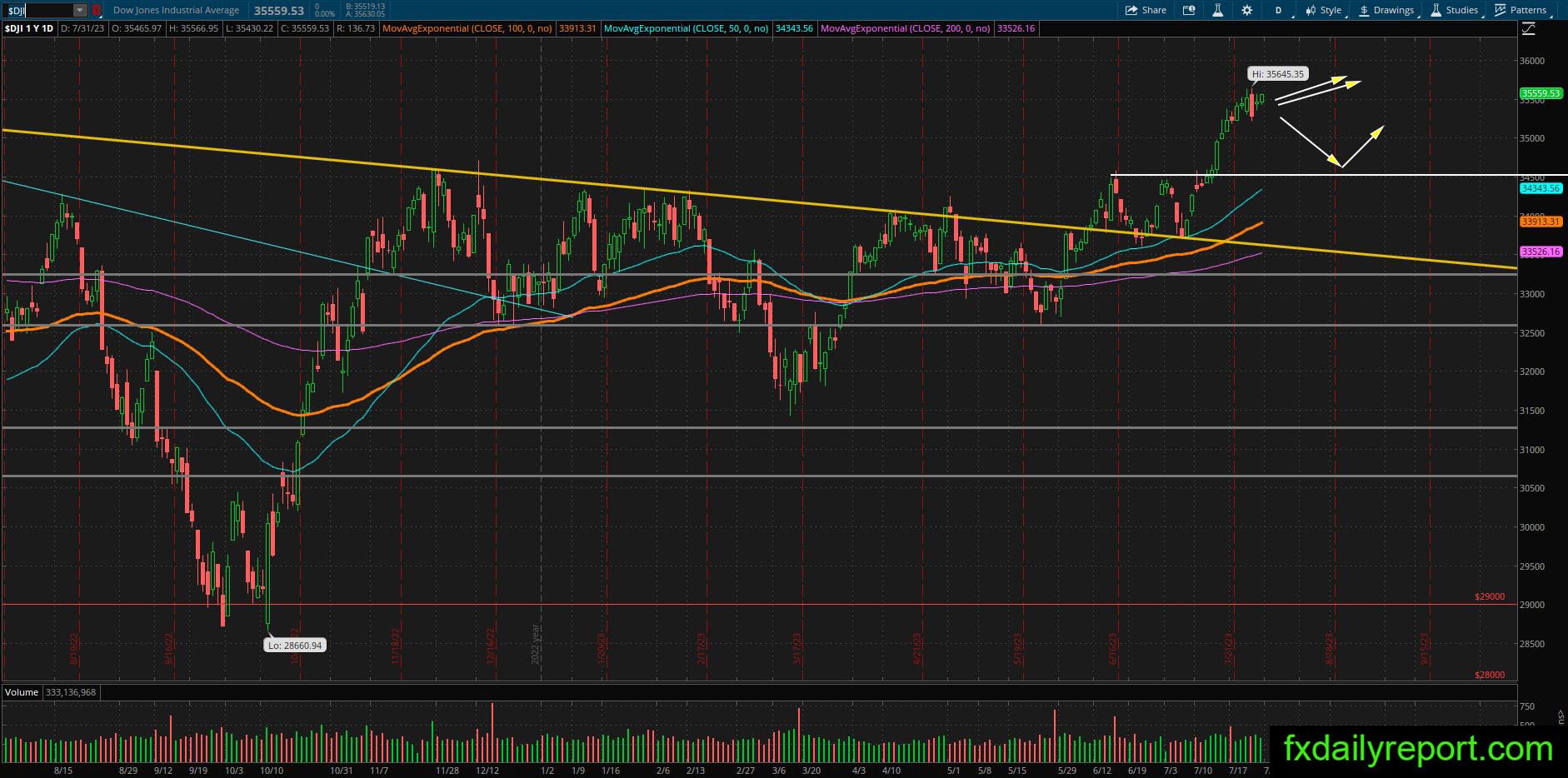The width and height of the screenshot is (1568, 778).
Task: Click the red symbol link clip icon
Action: (96, 10)
